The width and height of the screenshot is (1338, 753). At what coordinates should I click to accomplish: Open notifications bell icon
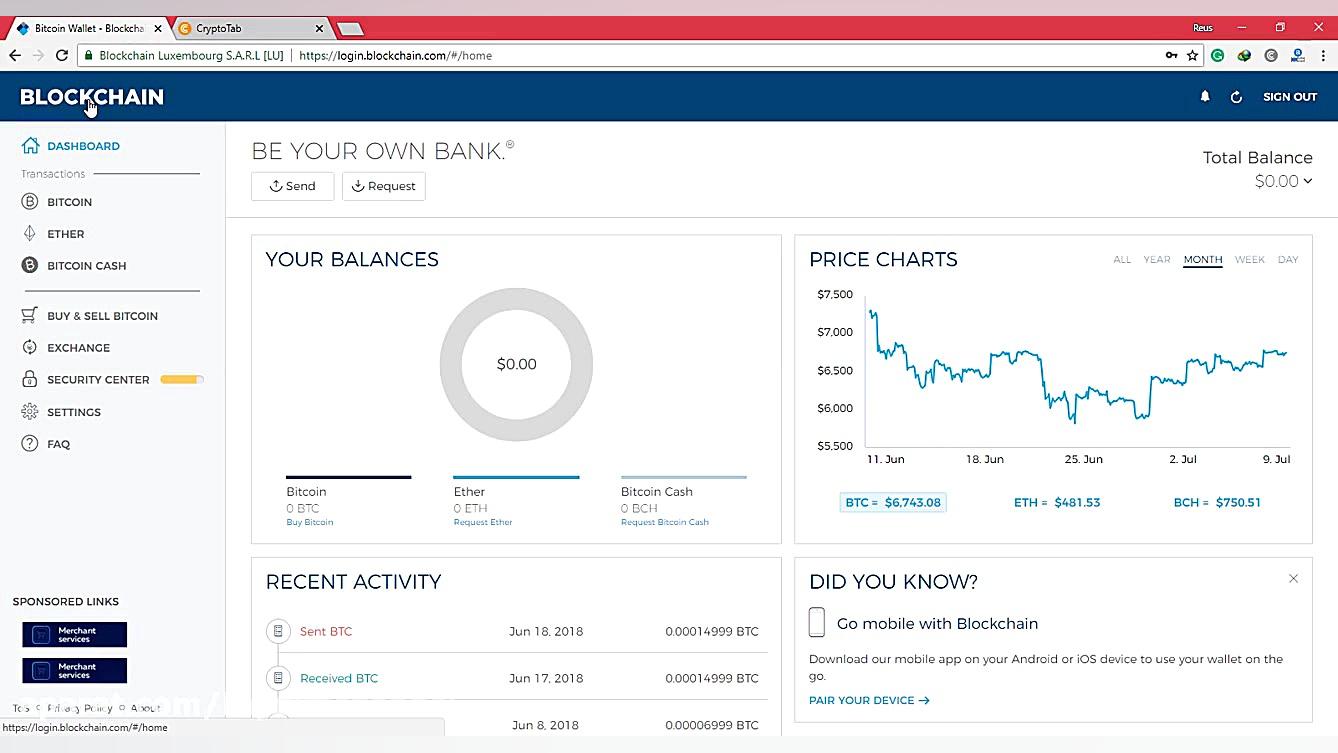[1205, 97]
